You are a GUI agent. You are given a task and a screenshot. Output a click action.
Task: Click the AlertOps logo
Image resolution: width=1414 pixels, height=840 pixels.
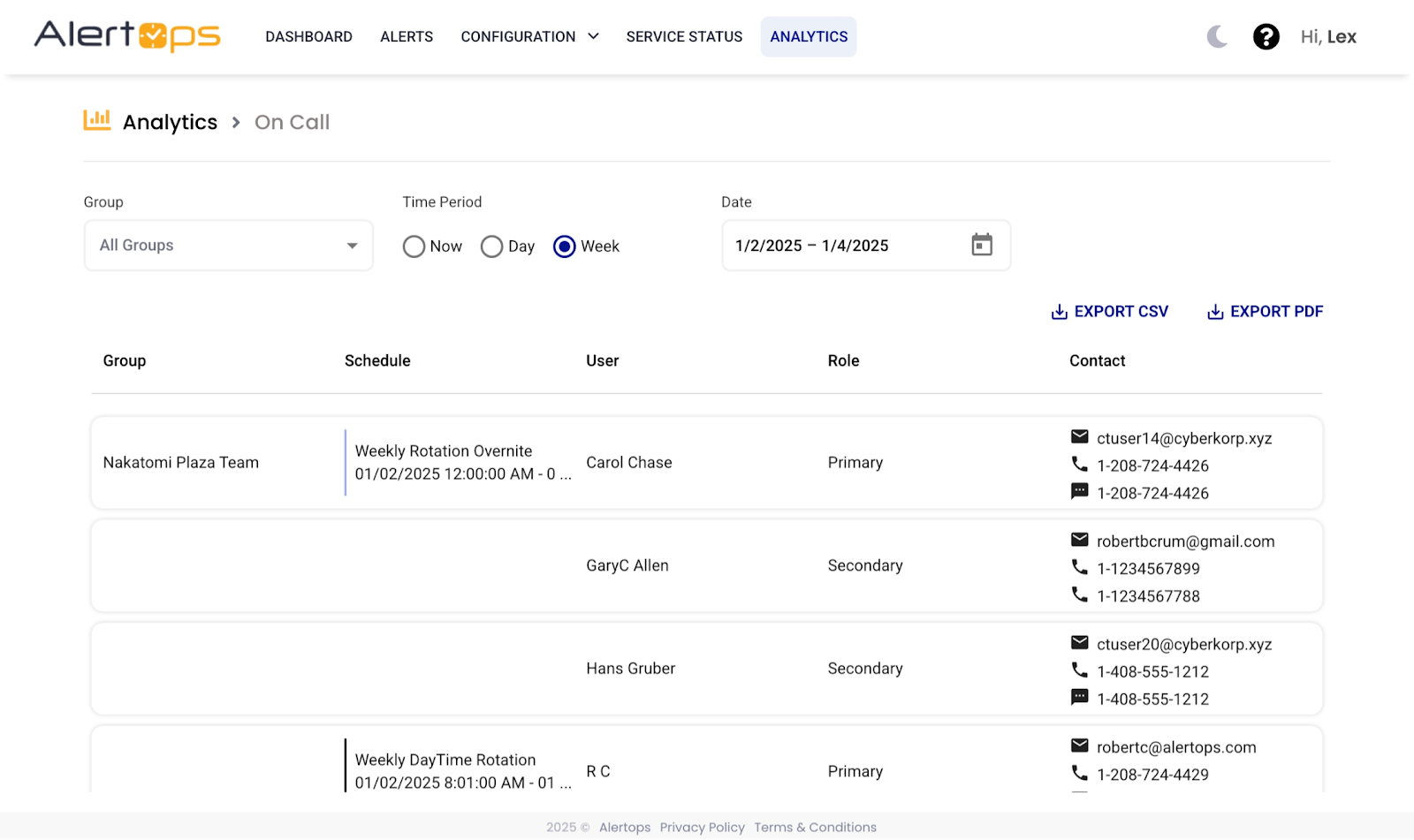(127, 36)
